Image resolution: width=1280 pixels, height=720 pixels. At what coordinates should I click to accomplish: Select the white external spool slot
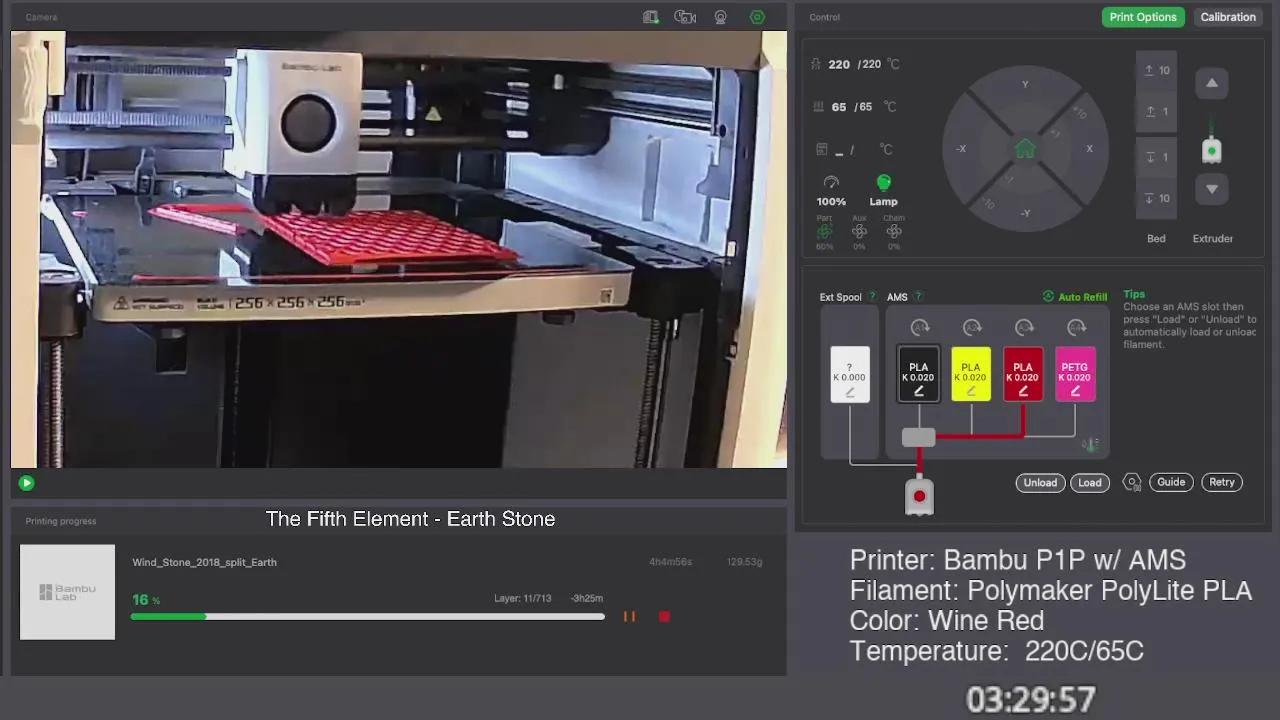tap(850, 375)
